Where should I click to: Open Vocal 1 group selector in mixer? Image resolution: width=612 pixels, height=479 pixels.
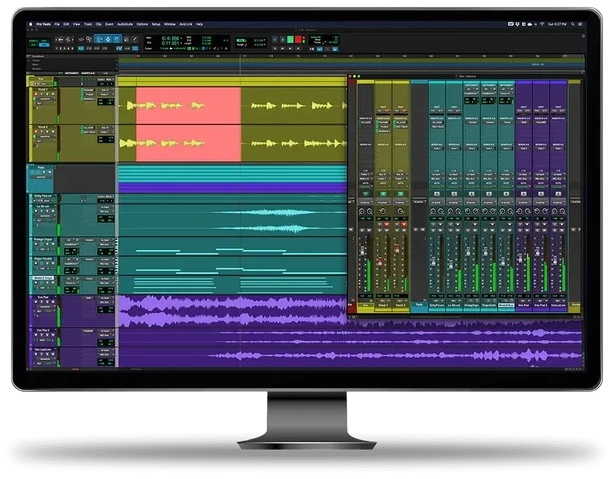(x=383, y=202)
